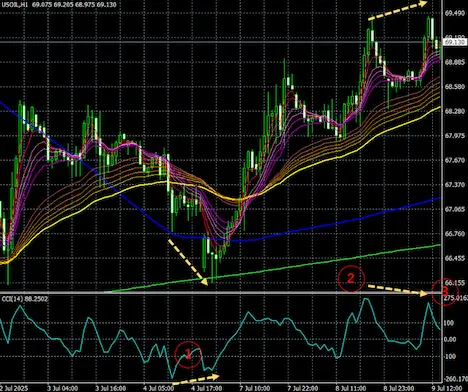Click the 66.760 price scale label
The image size is (468, 392).
pos(455,234)
